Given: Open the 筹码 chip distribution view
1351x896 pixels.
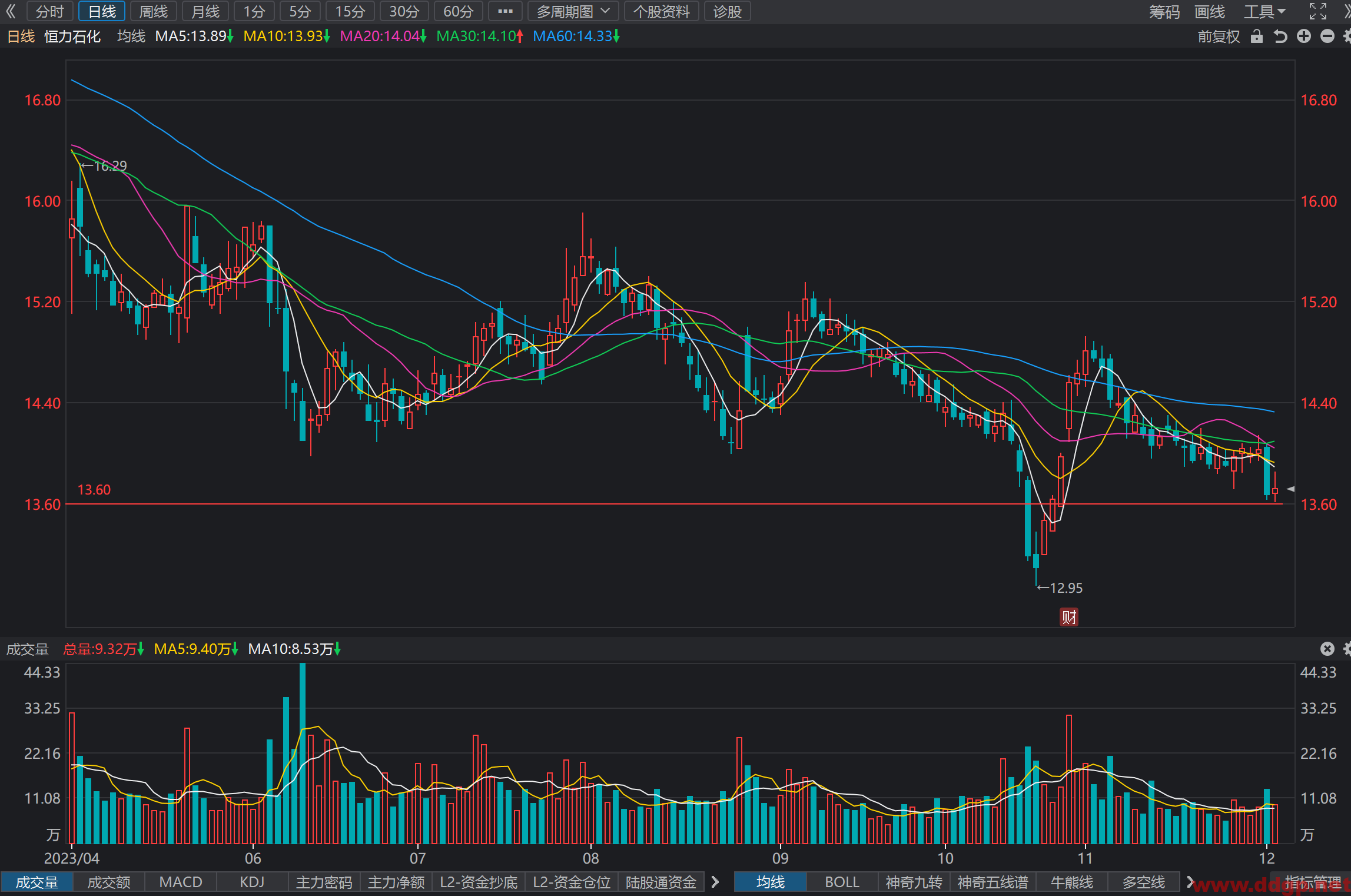Looking at the screenshot, I should [1164, 11].
